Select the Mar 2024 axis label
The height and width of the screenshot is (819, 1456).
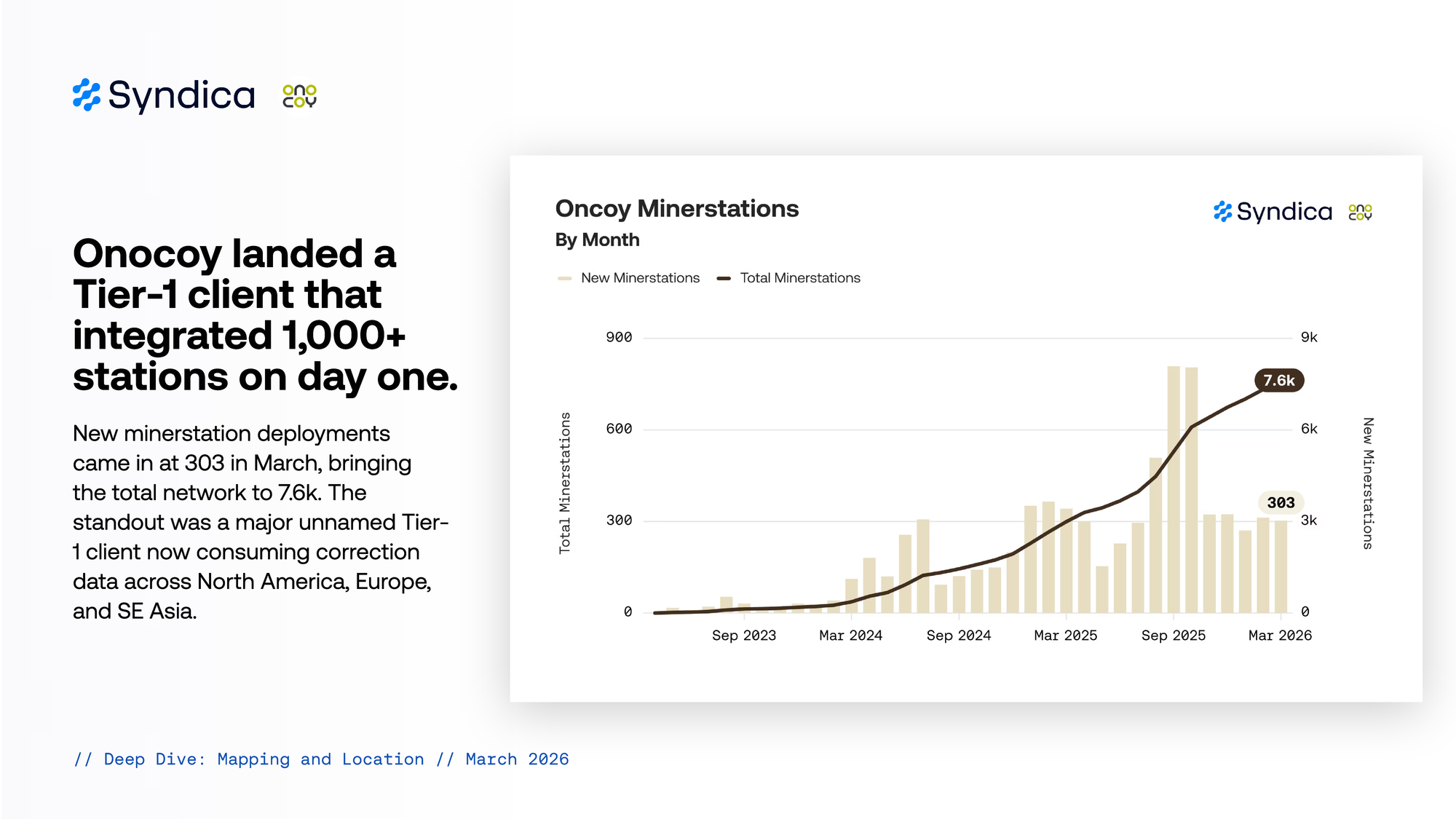pos(850,636)
